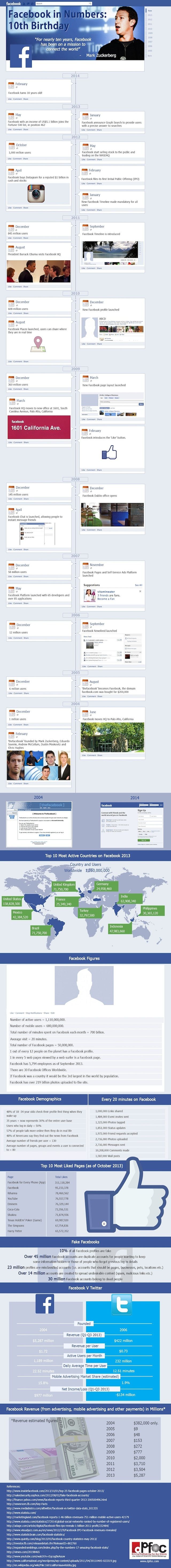Click the 2004 timeline year marker
171x1568 pixels.
(75, 704)
